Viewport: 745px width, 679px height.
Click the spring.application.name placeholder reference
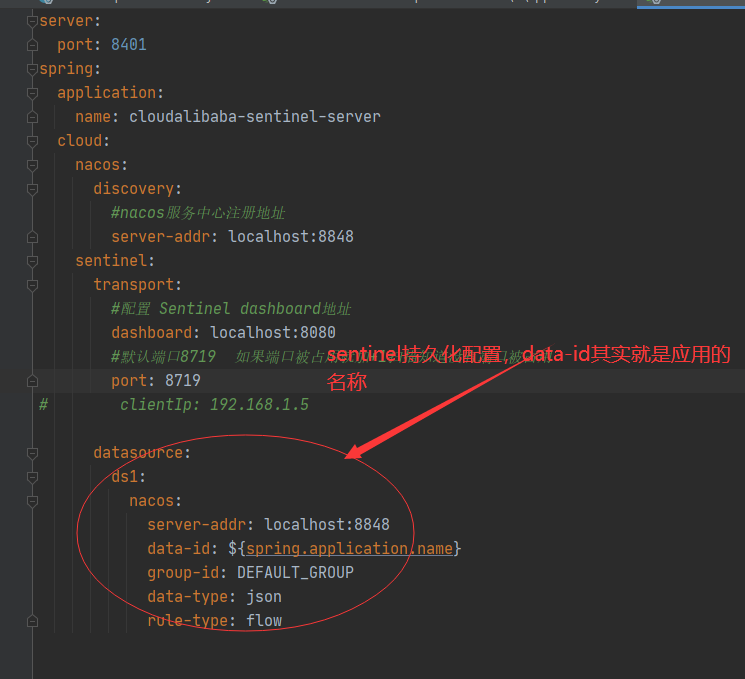pos(349,549)
